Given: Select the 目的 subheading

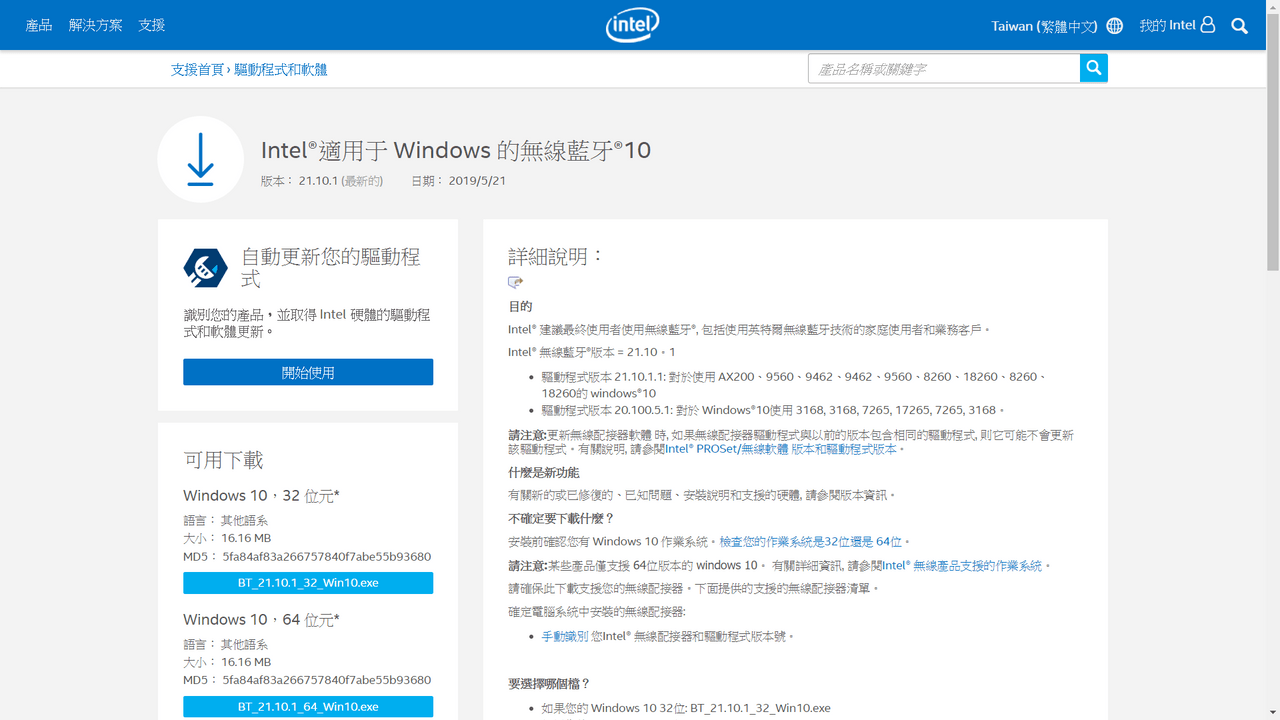Looking at the screenshot, I should click(x=520, y=306).
